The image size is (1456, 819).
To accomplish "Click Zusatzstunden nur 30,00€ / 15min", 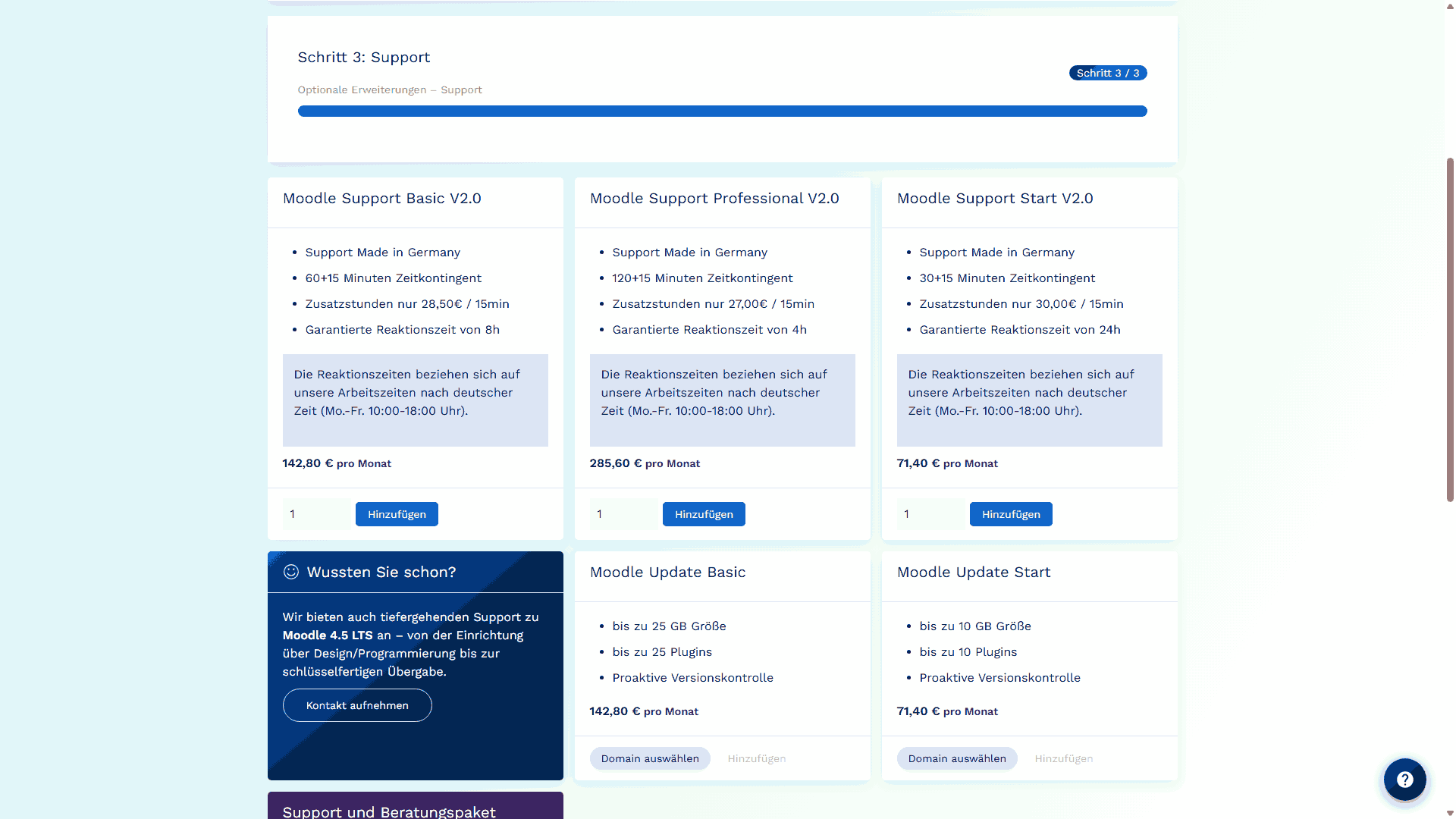I will tap(1021, 304).
